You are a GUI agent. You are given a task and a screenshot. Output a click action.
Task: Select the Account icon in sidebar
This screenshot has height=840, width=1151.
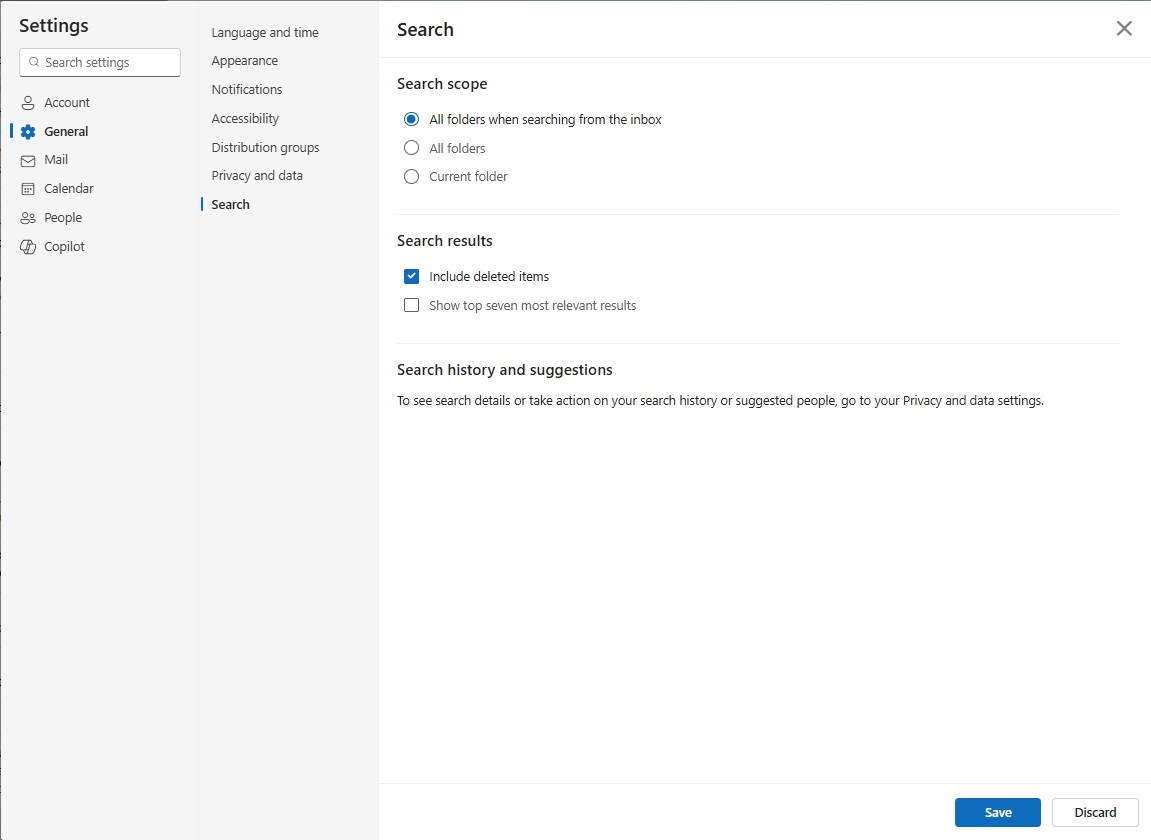pyautogui.click(x=27, y=102)
